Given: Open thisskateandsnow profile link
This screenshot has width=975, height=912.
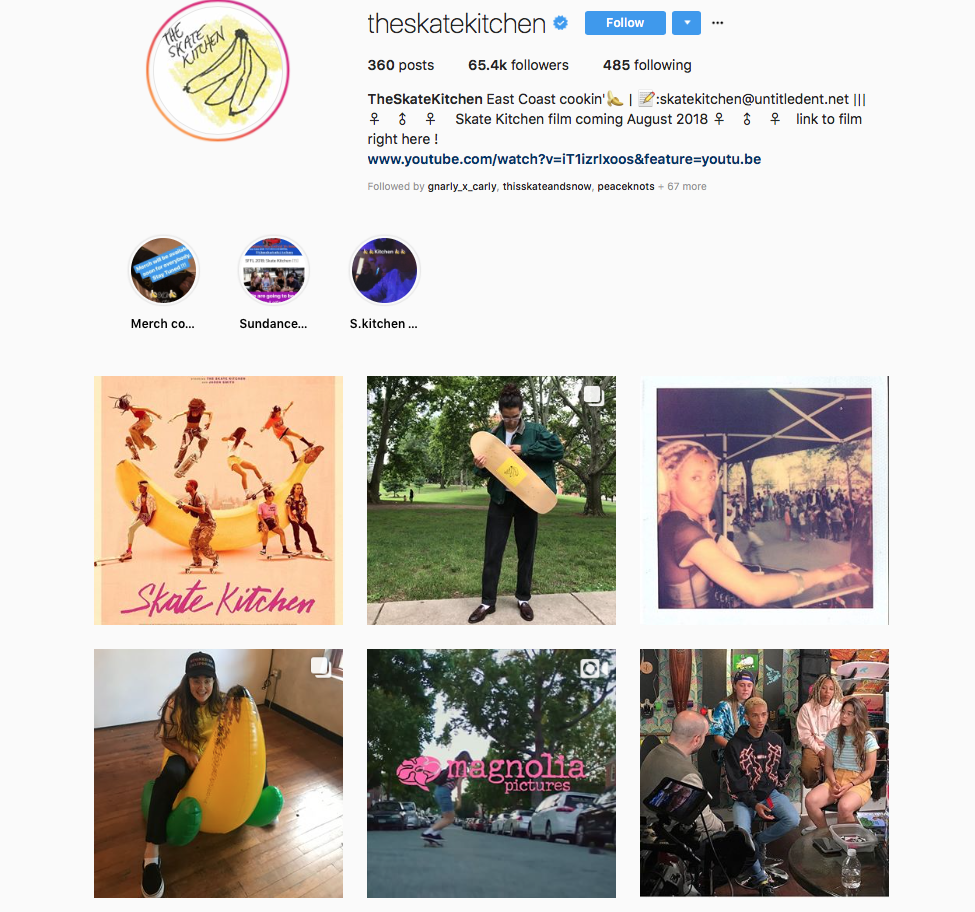Looking at the screenshot, I should (x=547, y=187).
